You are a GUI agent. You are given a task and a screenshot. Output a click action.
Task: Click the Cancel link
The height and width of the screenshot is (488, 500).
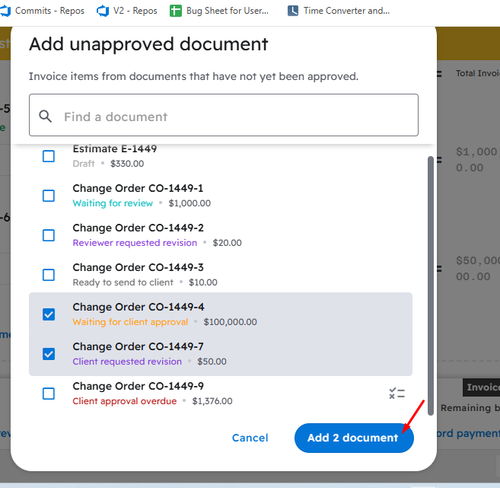[250, 438]
